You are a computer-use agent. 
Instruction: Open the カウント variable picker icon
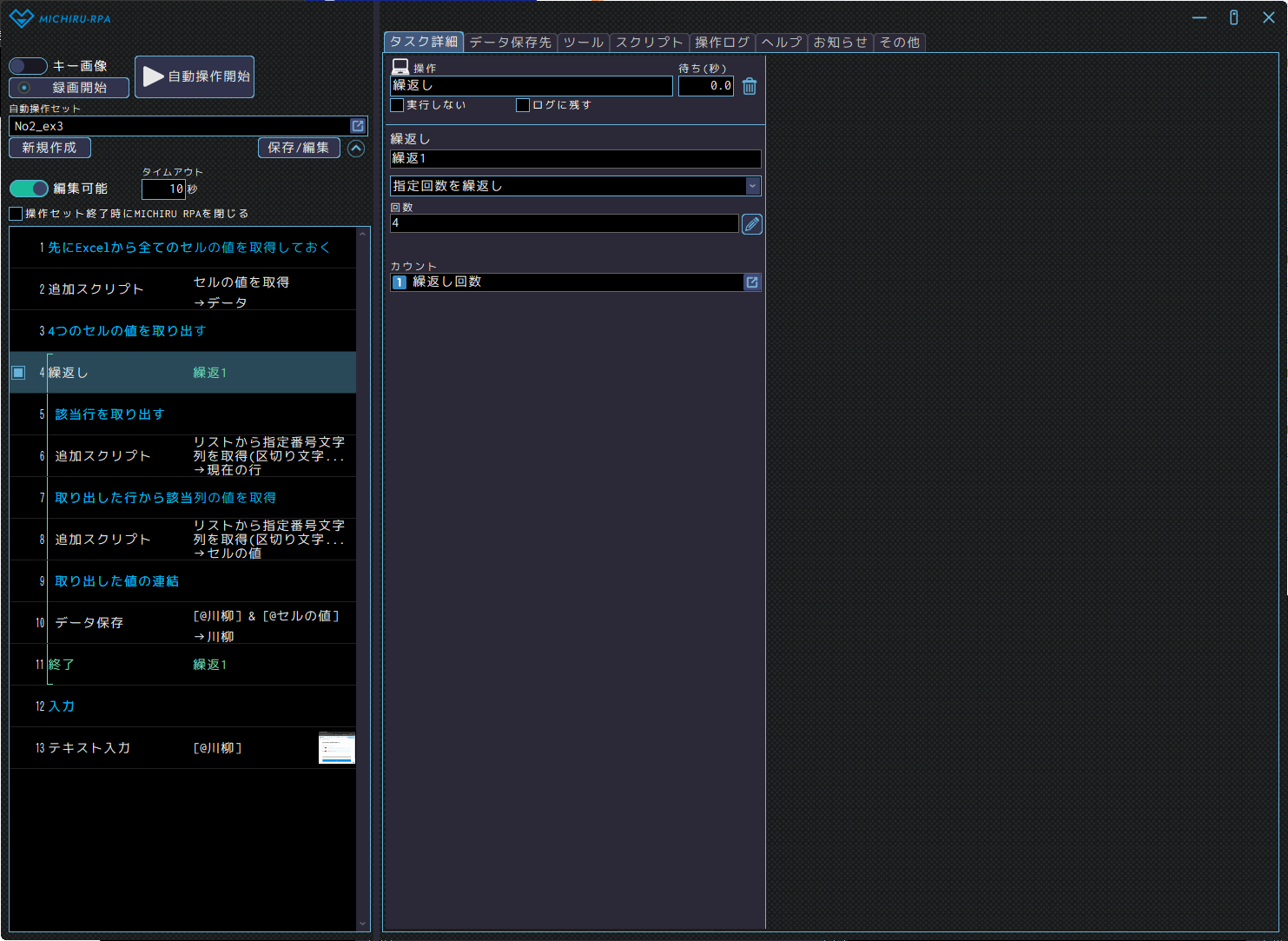pos(752,282)
